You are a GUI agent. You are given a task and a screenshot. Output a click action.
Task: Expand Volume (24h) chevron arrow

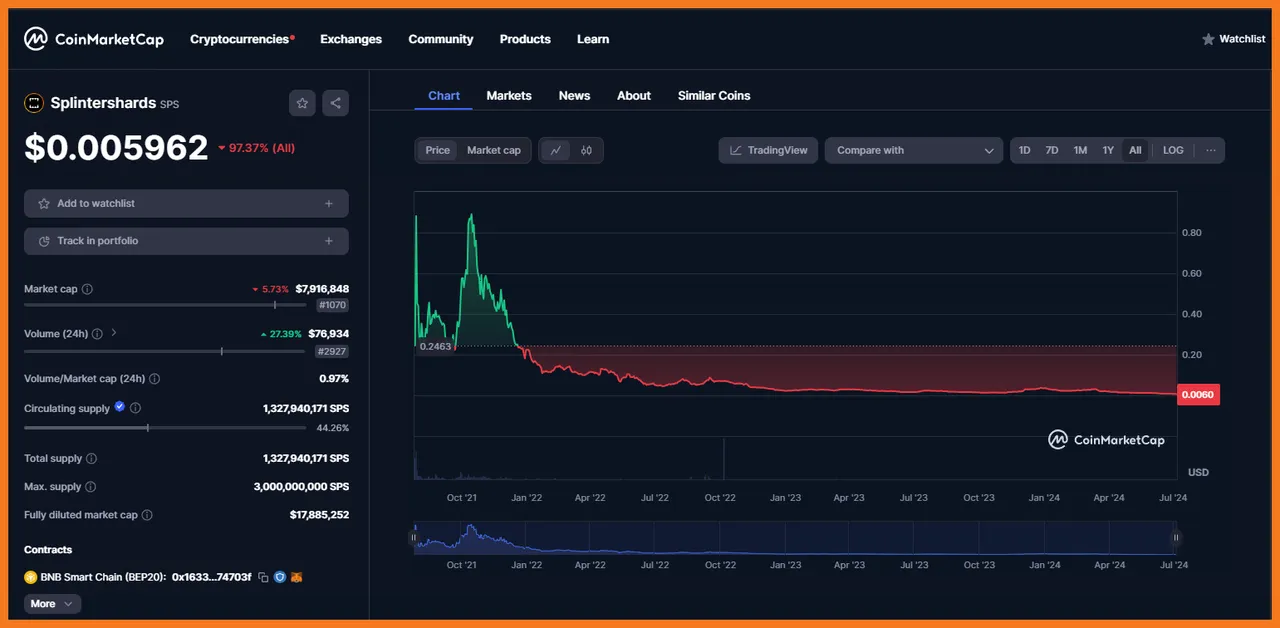click(x=114, y=333)
